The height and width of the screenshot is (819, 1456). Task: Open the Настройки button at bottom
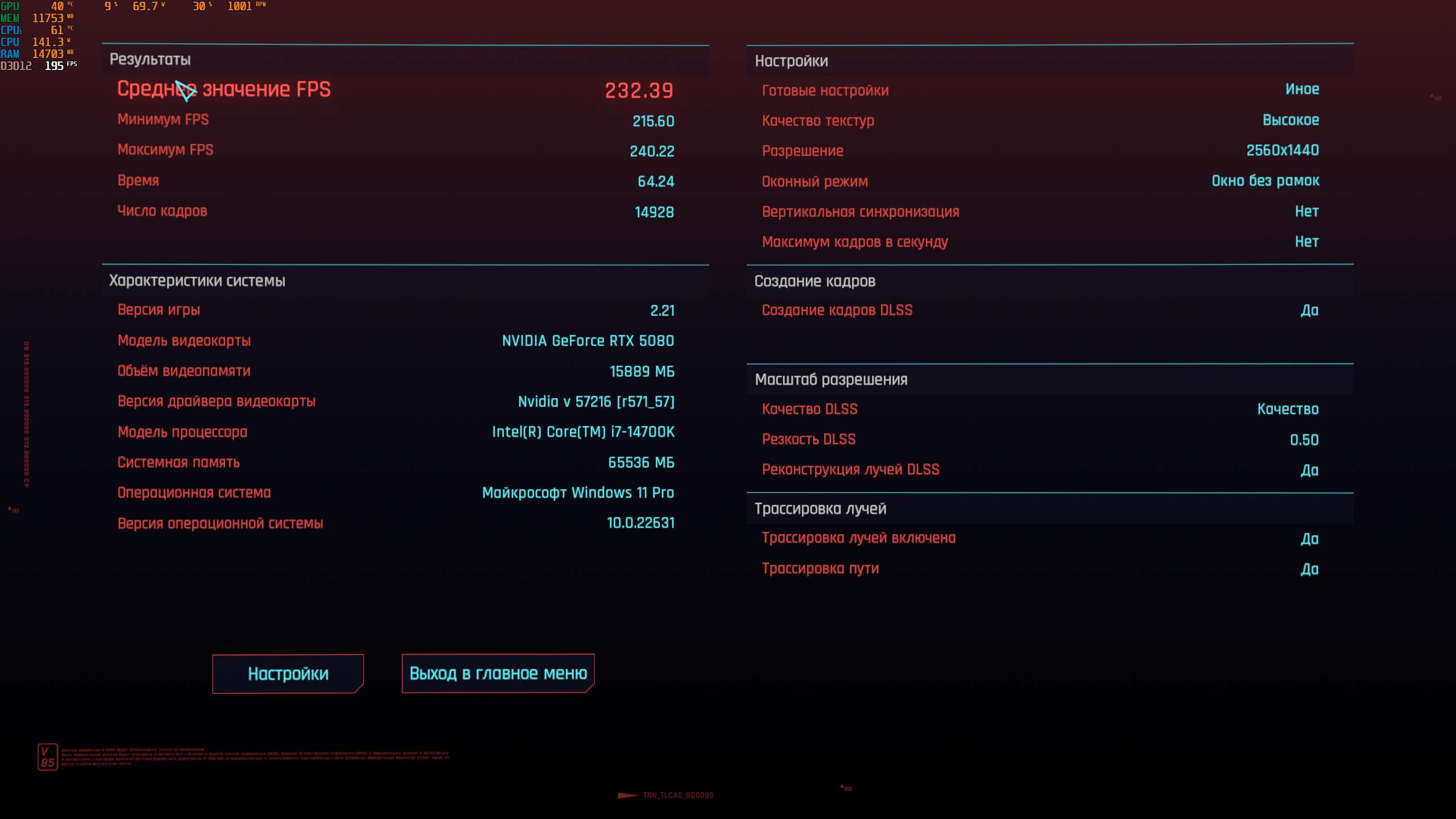pyautogui.click(x=288, y=674)
